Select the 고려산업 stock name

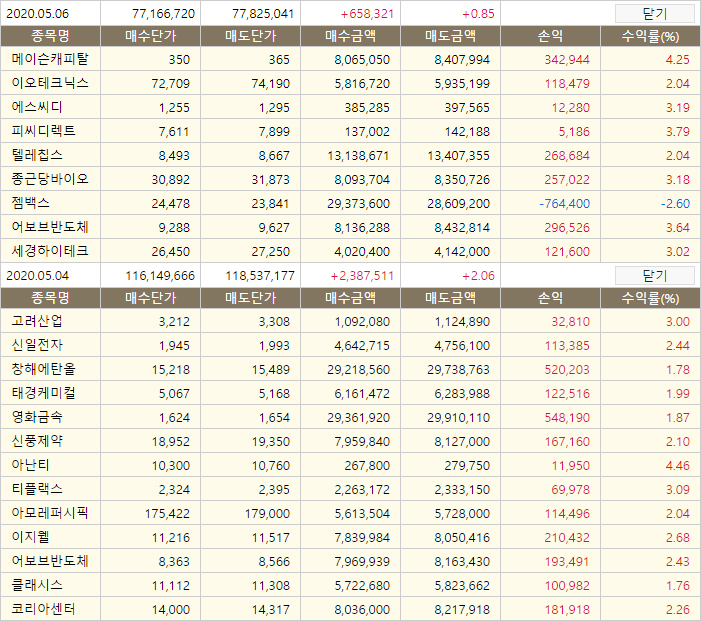[x=37, y=321]
